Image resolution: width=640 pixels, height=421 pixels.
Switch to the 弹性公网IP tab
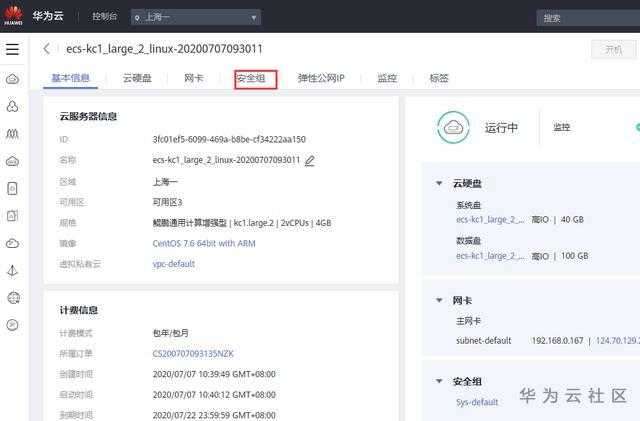[x=321, y=78]
